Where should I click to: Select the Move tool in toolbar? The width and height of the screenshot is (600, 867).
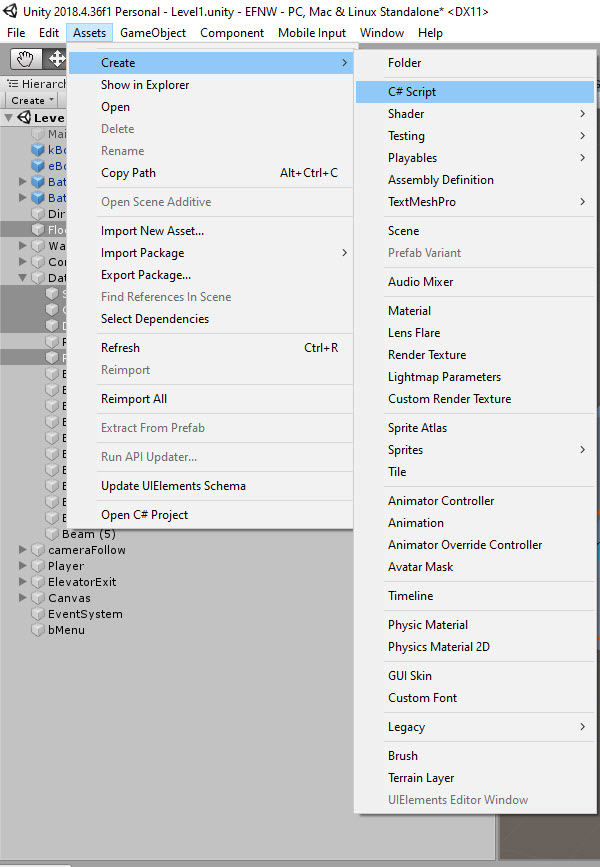click(56, 59)
